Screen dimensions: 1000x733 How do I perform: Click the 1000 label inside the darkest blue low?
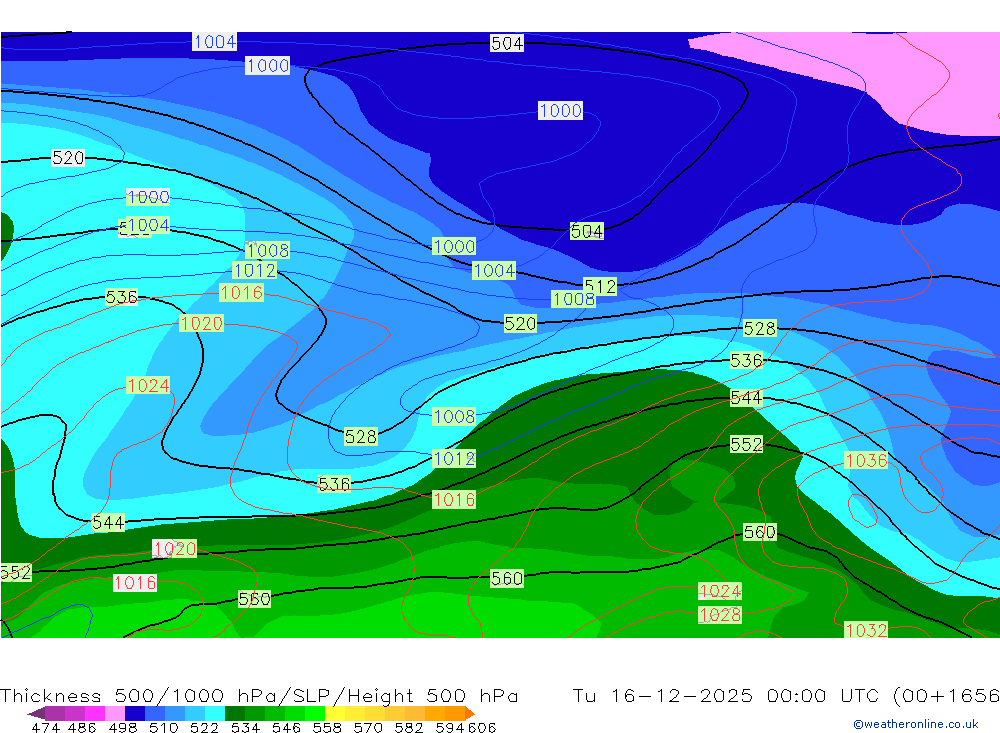tap(561, 110)
